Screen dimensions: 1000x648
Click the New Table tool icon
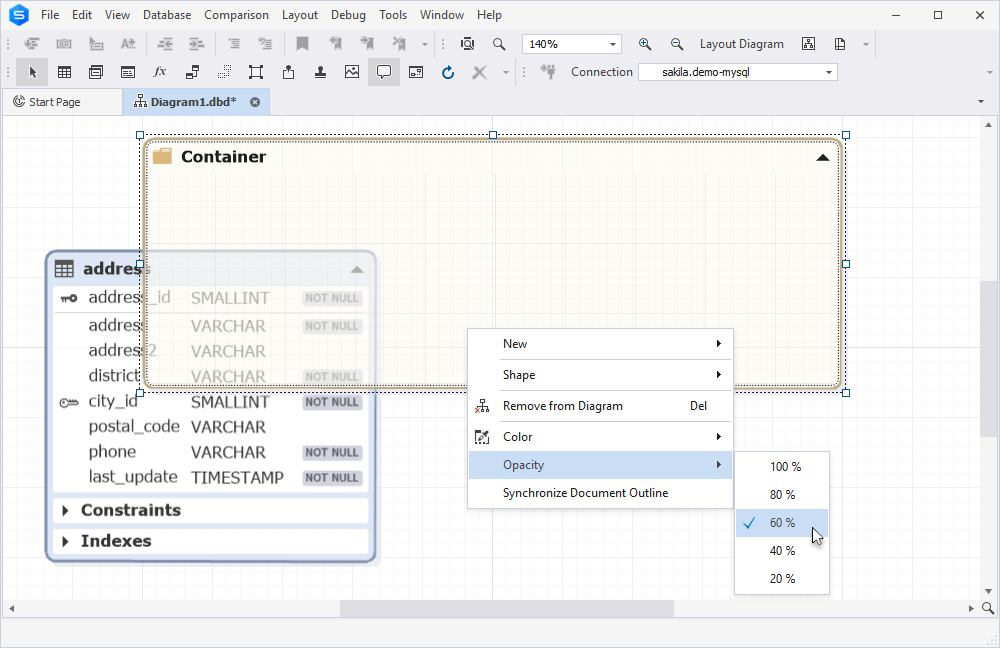(64, 72)
